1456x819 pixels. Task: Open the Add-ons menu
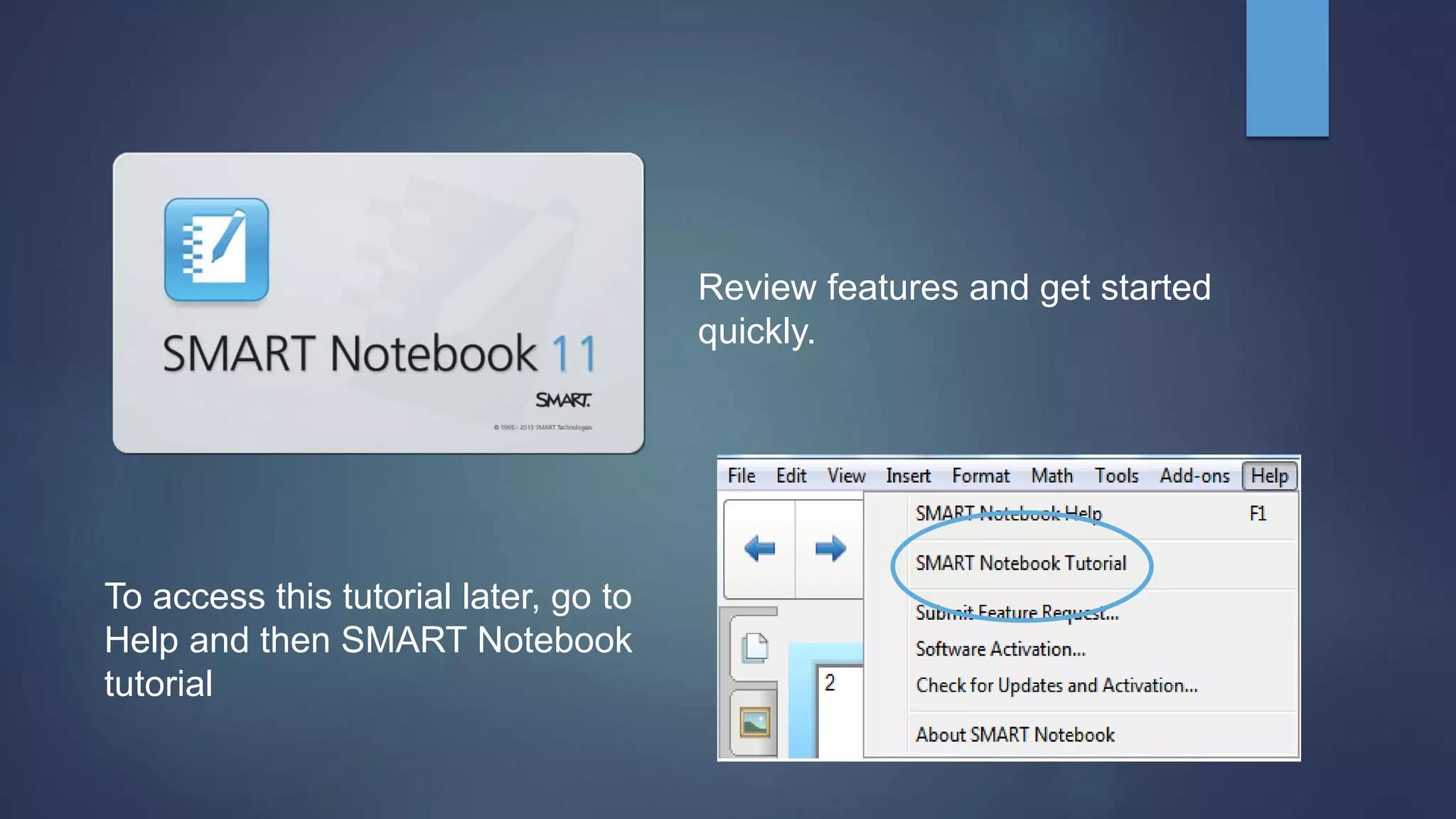tap(1194, 476)
